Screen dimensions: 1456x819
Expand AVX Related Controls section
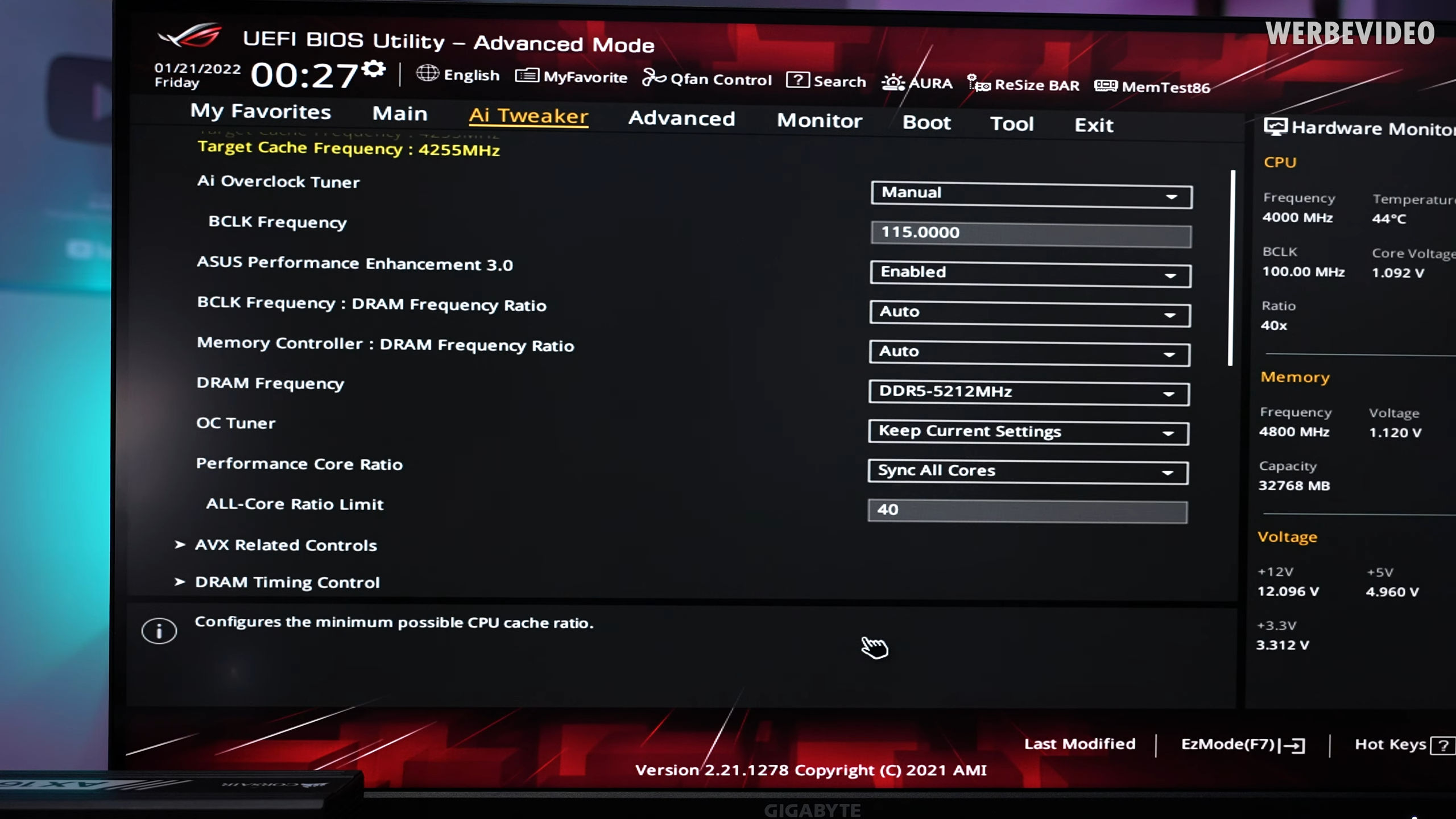coord(286,544)
